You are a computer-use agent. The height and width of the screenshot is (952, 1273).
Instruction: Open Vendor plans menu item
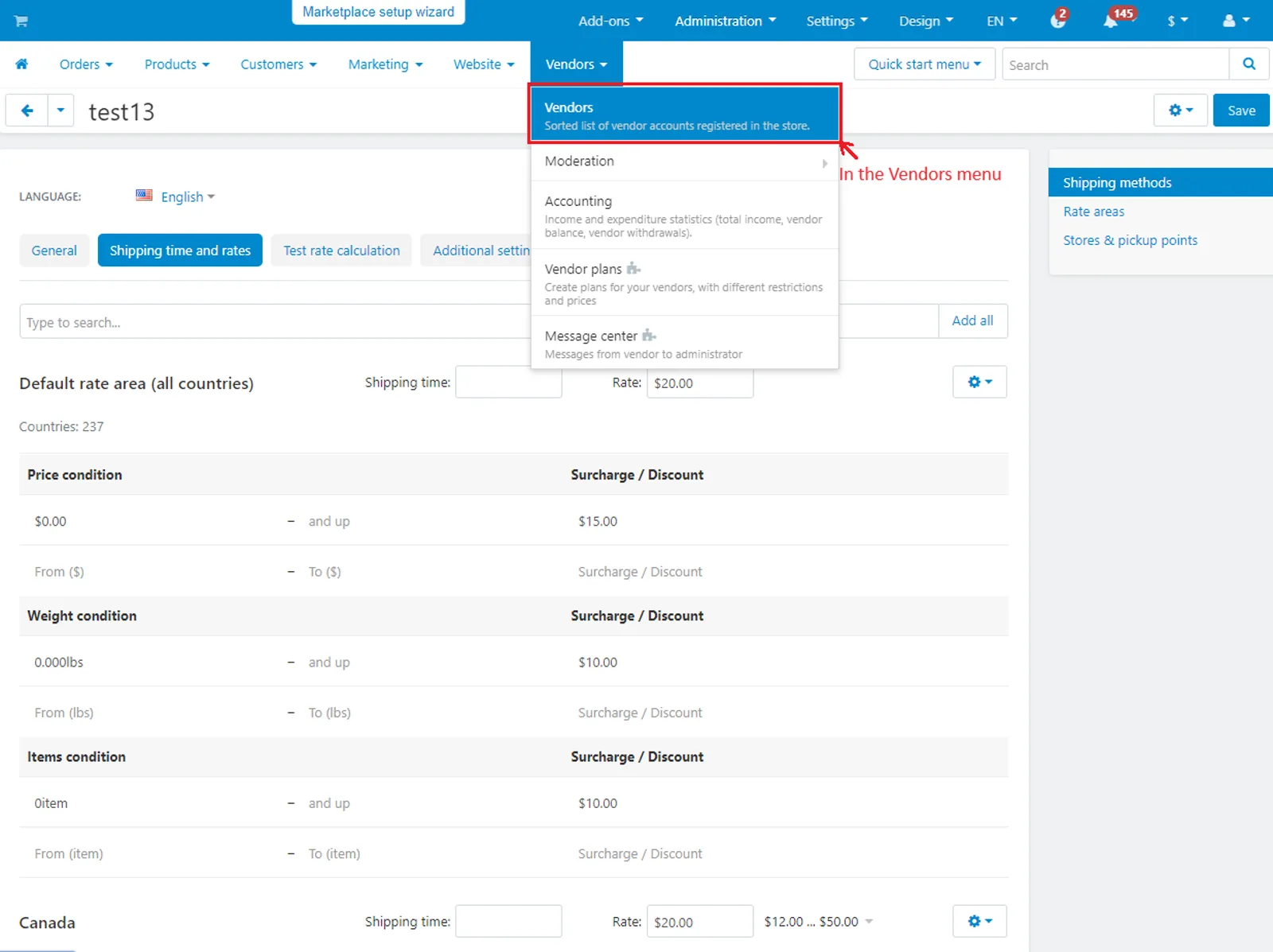(x=684, y=283)
